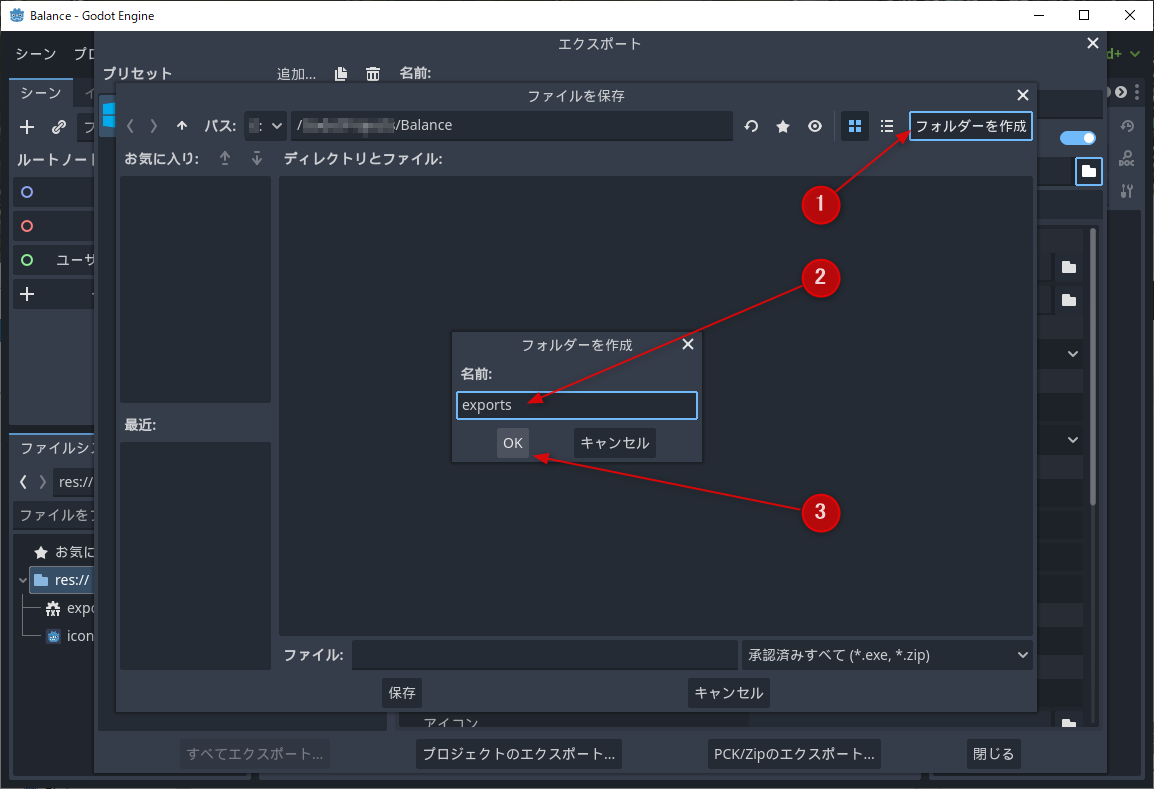This screenshot has width=1154, height=789.
Task: Switch the file view to list mode
Action: pyautogui.click(x=887, y=126)
